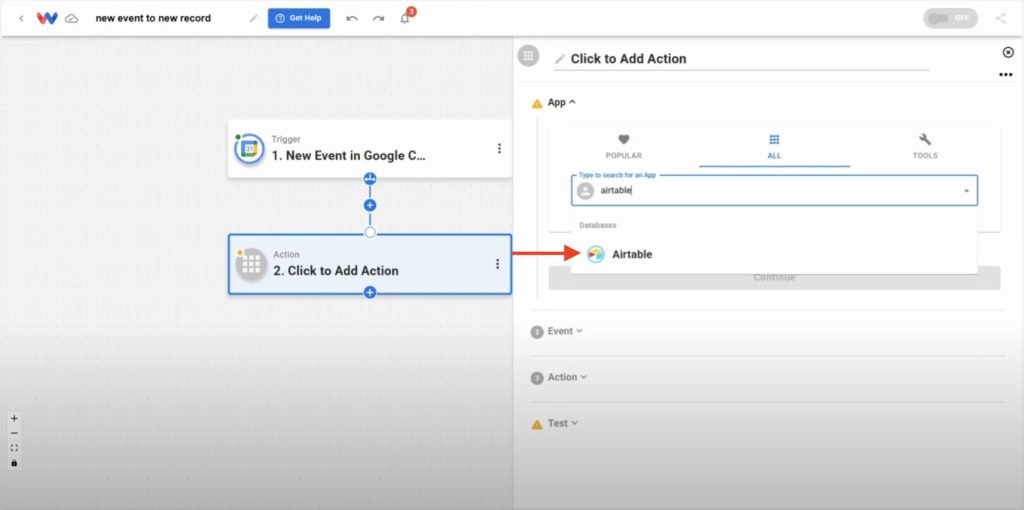Click the move handle under the trigger step

coord(370,178)
